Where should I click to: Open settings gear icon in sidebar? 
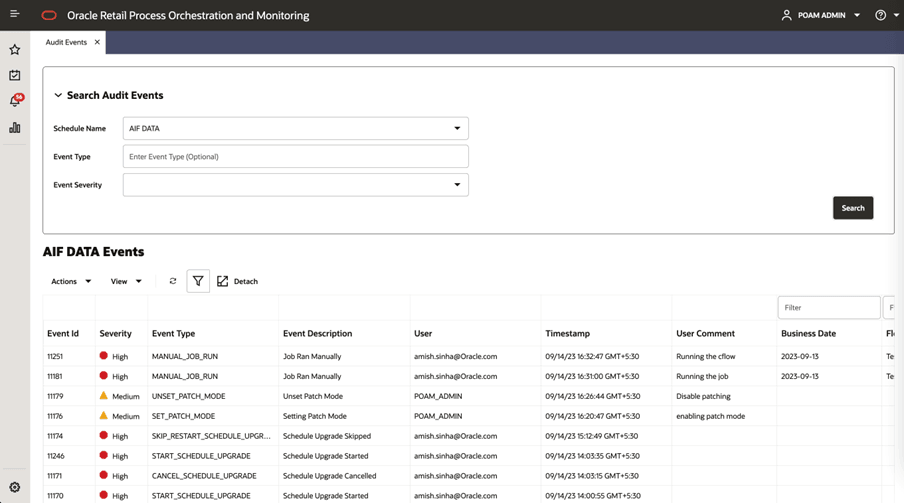(x=14, y=487)
